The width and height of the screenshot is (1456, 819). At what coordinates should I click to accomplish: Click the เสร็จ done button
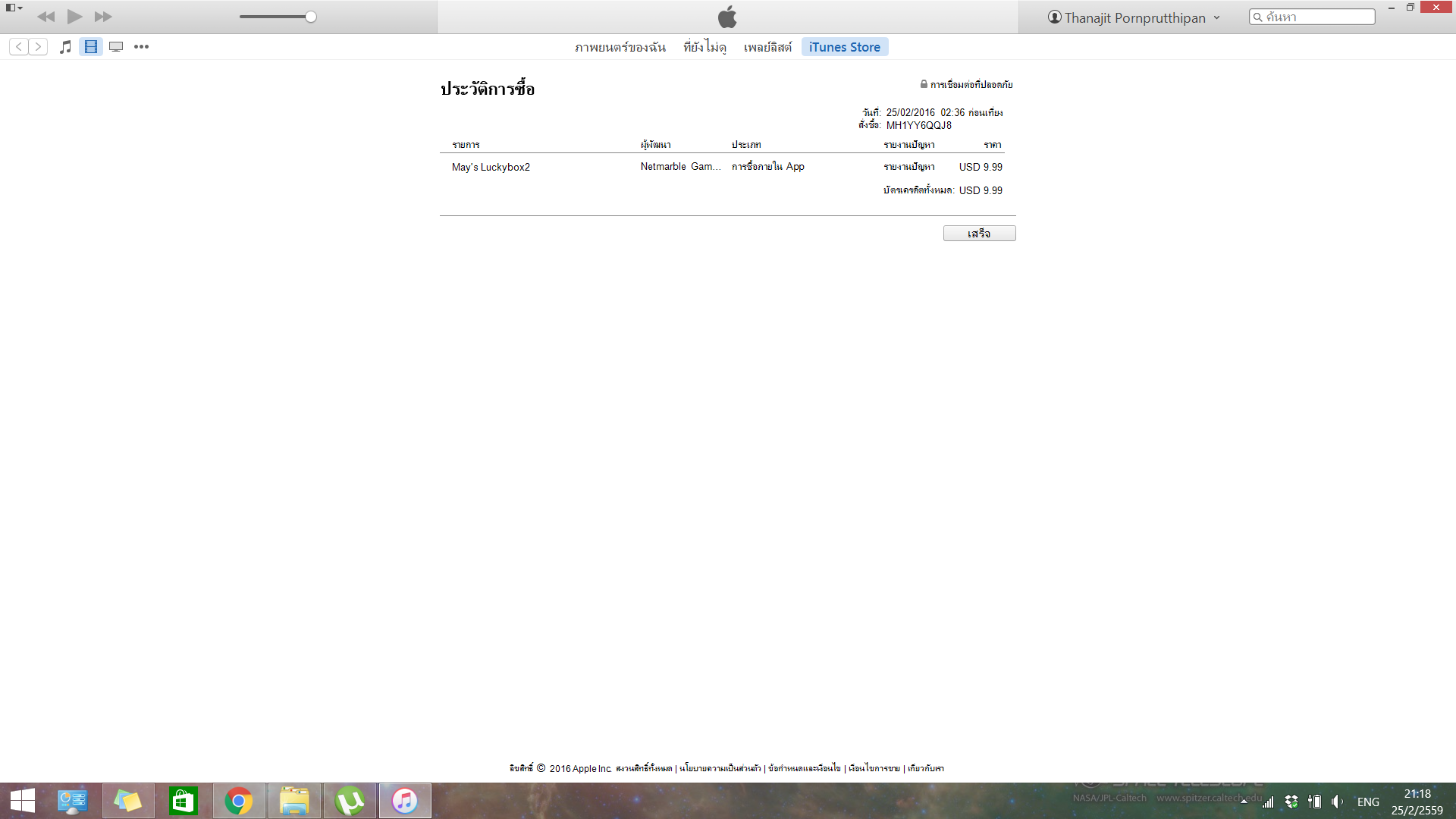[x=979, y=234]
